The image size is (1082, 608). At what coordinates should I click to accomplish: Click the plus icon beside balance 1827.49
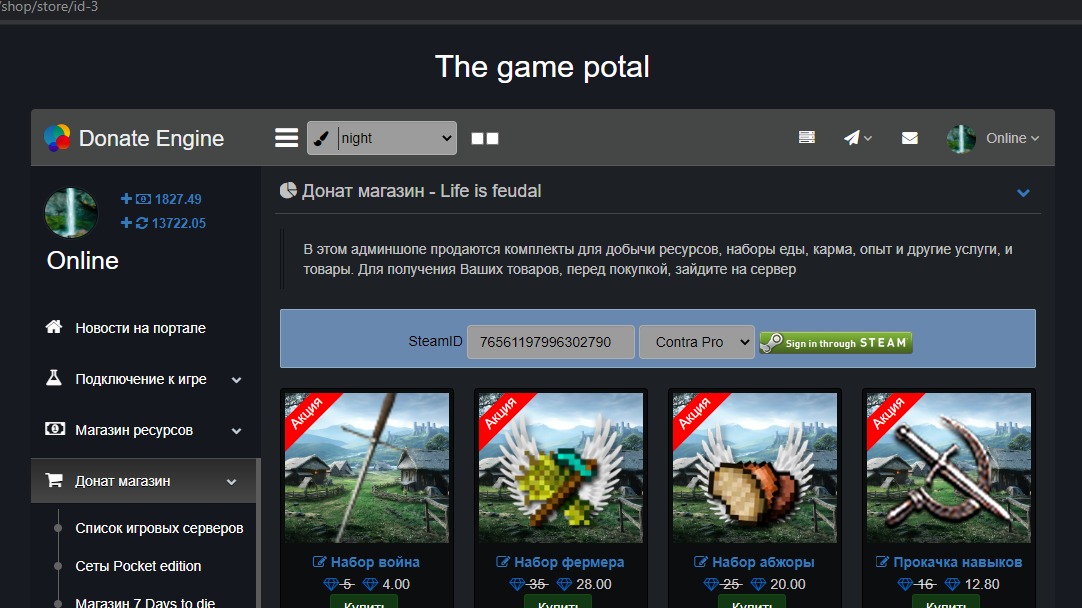(126, 199)
